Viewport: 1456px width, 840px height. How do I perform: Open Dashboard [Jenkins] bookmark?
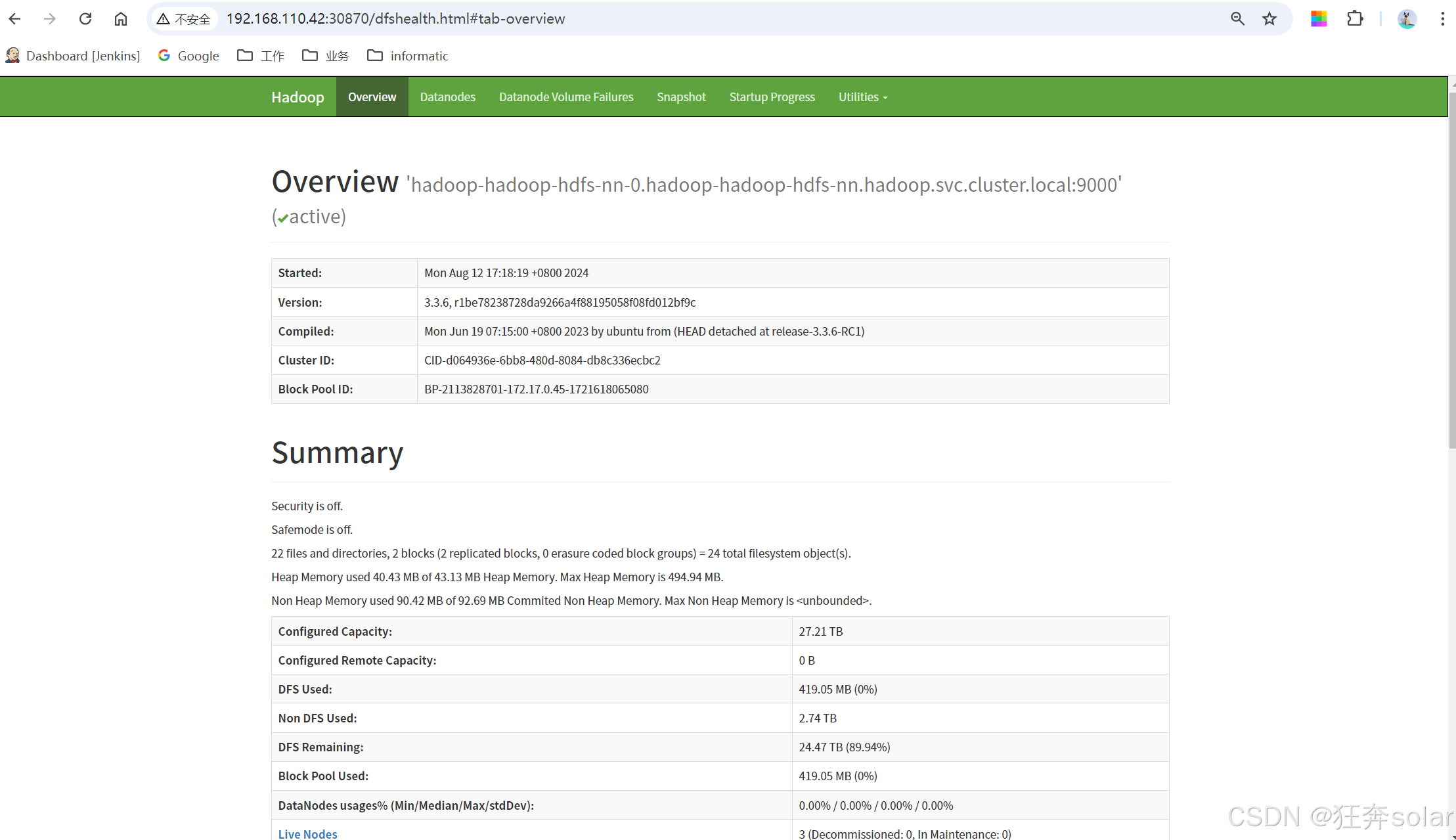pyautogui.click(x=73, y=56)
